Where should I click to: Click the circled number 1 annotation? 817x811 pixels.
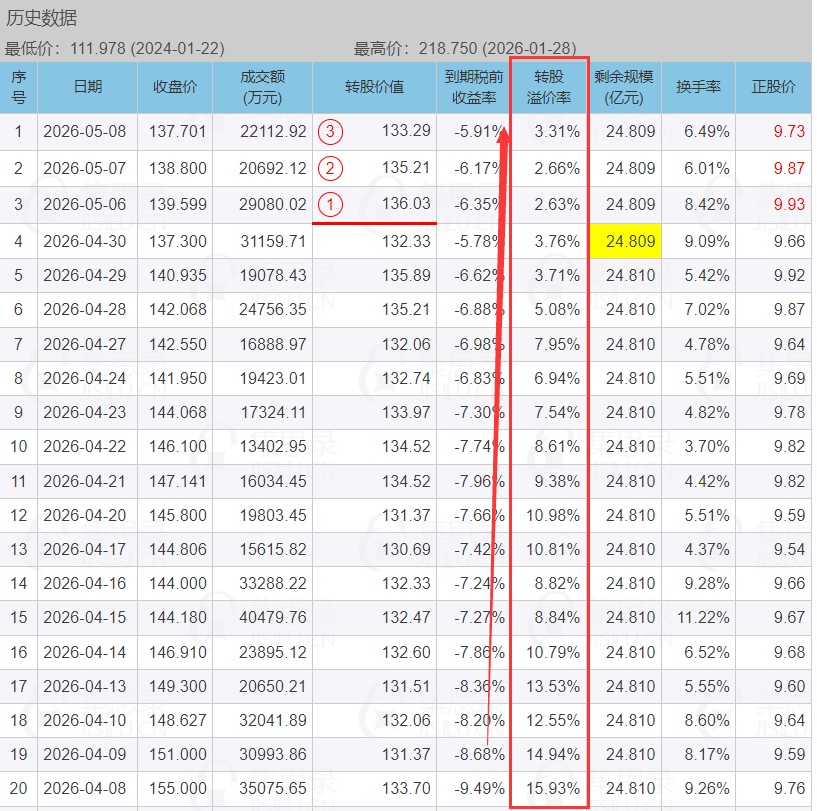330,204
